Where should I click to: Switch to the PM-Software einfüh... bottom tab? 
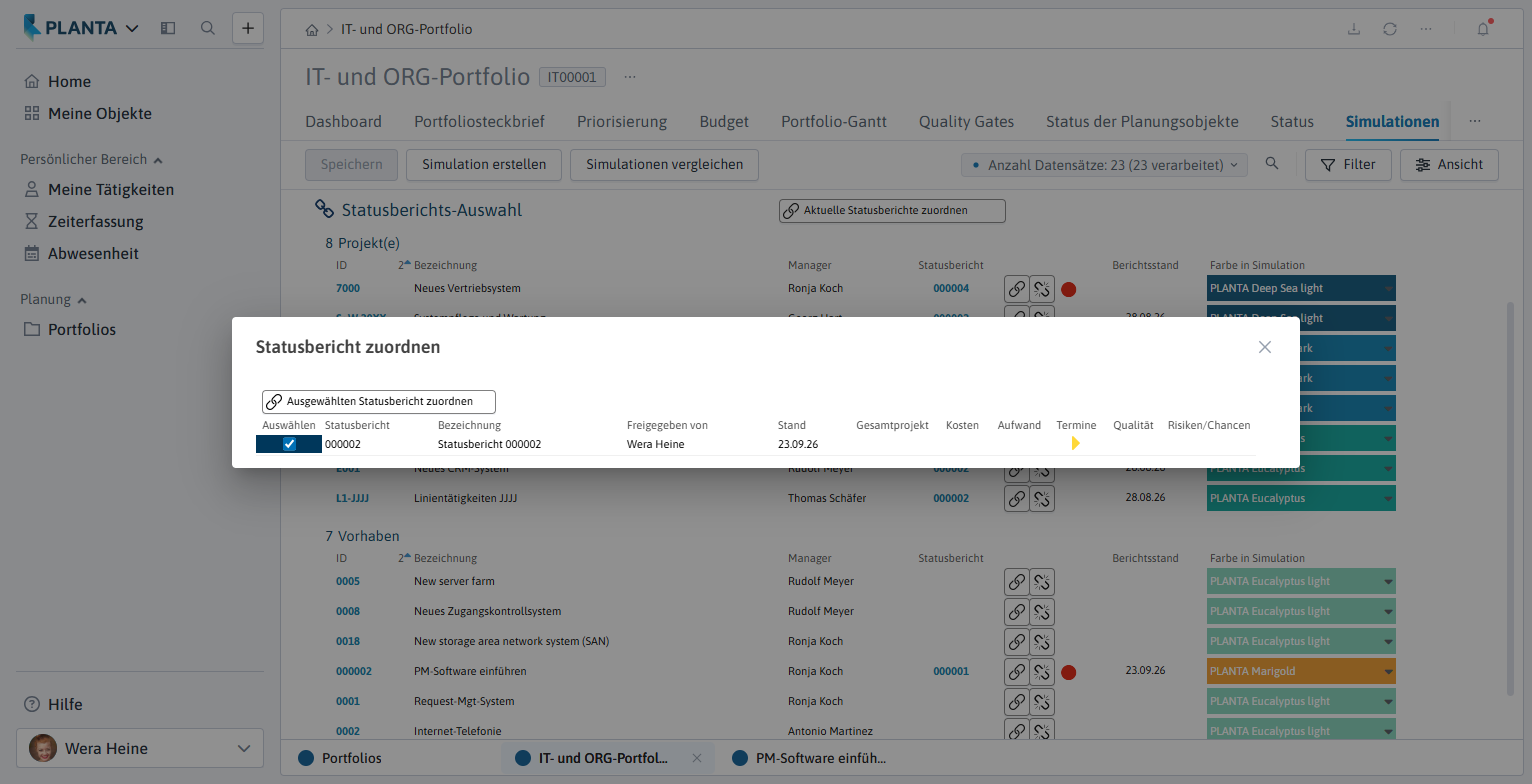click(809, 758)
